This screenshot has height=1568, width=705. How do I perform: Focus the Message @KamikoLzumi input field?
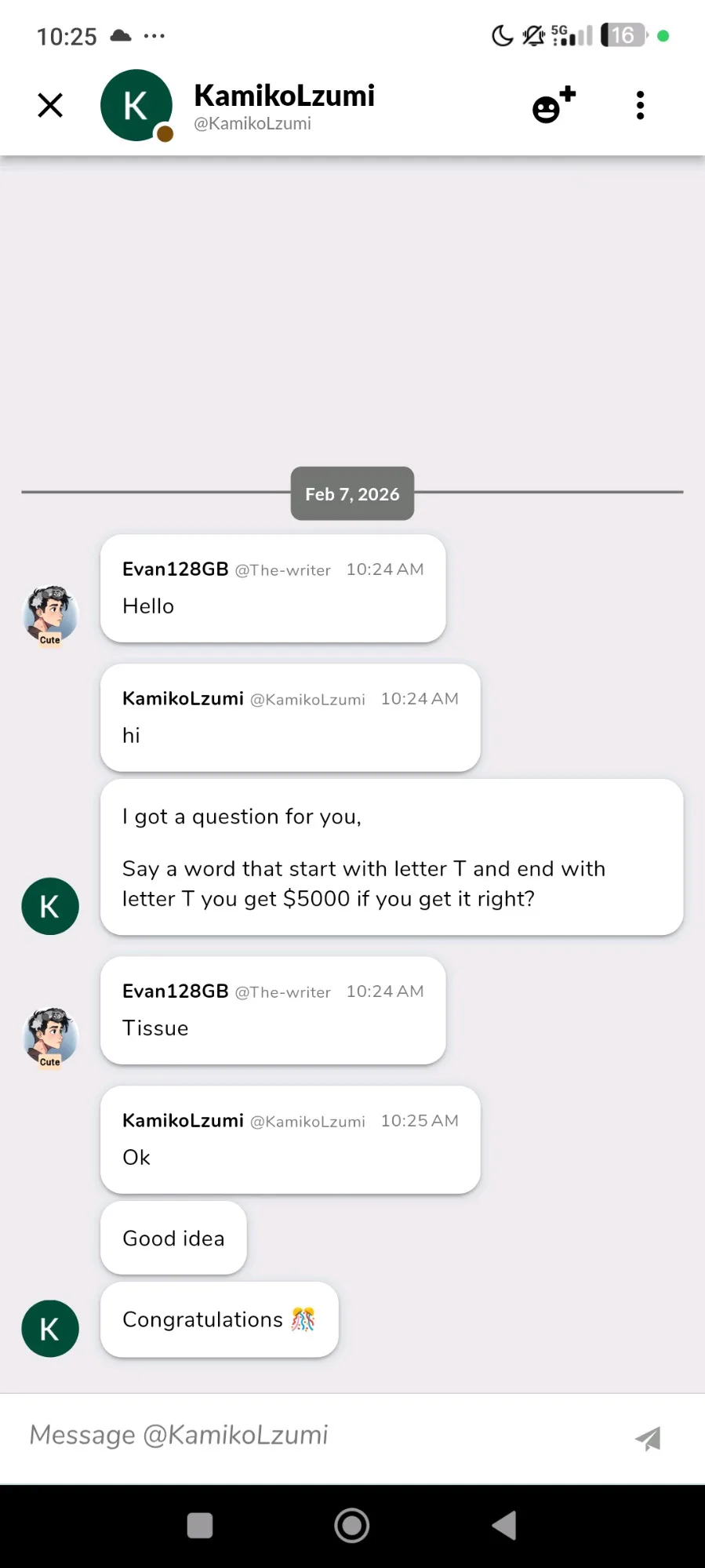[x=314, y=1435]
